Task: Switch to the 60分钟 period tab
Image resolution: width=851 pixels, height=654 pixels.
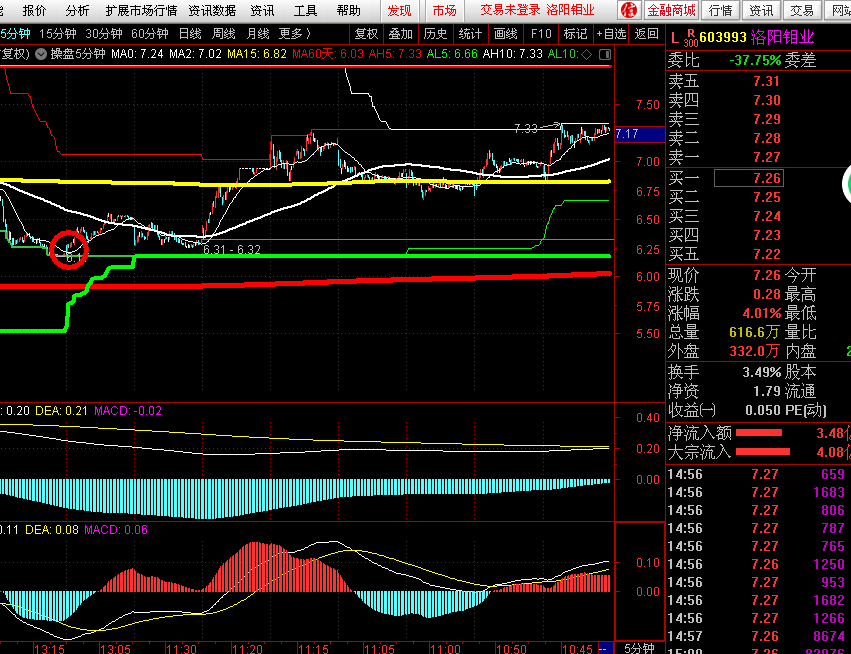Action: point(149,33)
